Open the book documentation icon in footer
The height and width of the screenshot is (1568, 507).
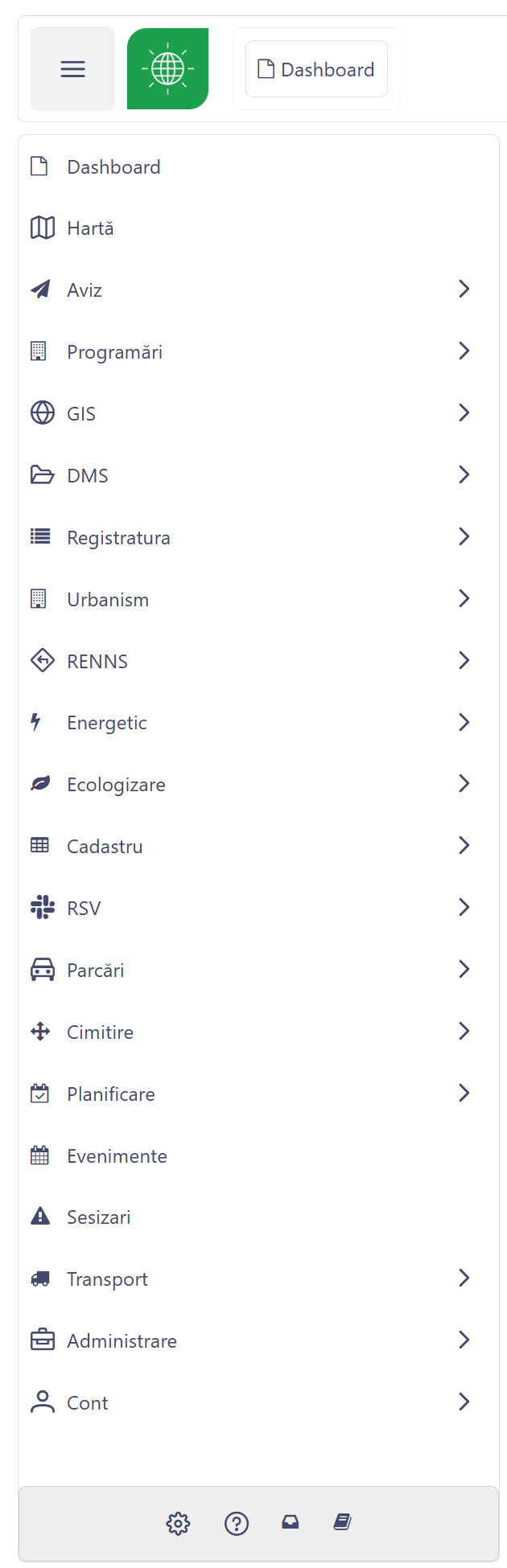[343, 1522]
